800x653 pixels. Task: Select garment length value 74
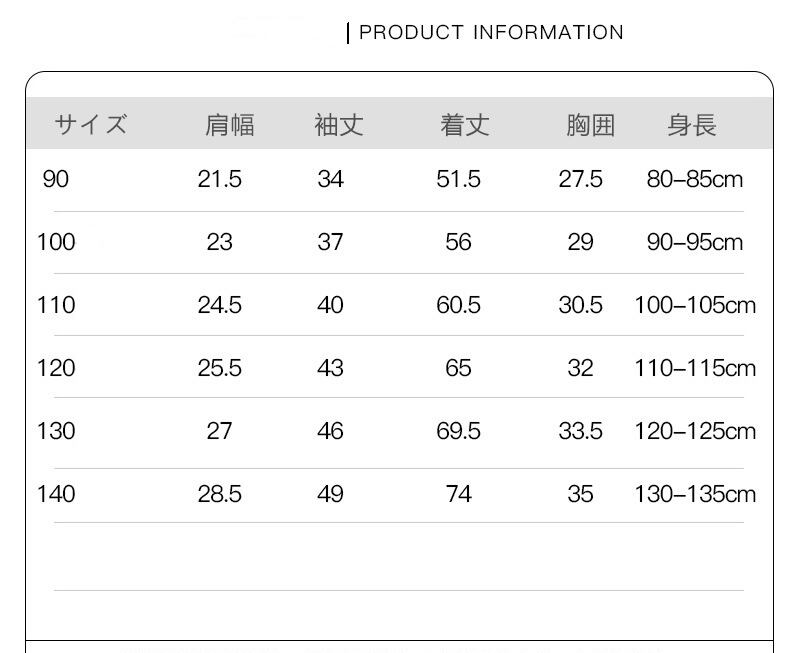[x=459, y=494]
